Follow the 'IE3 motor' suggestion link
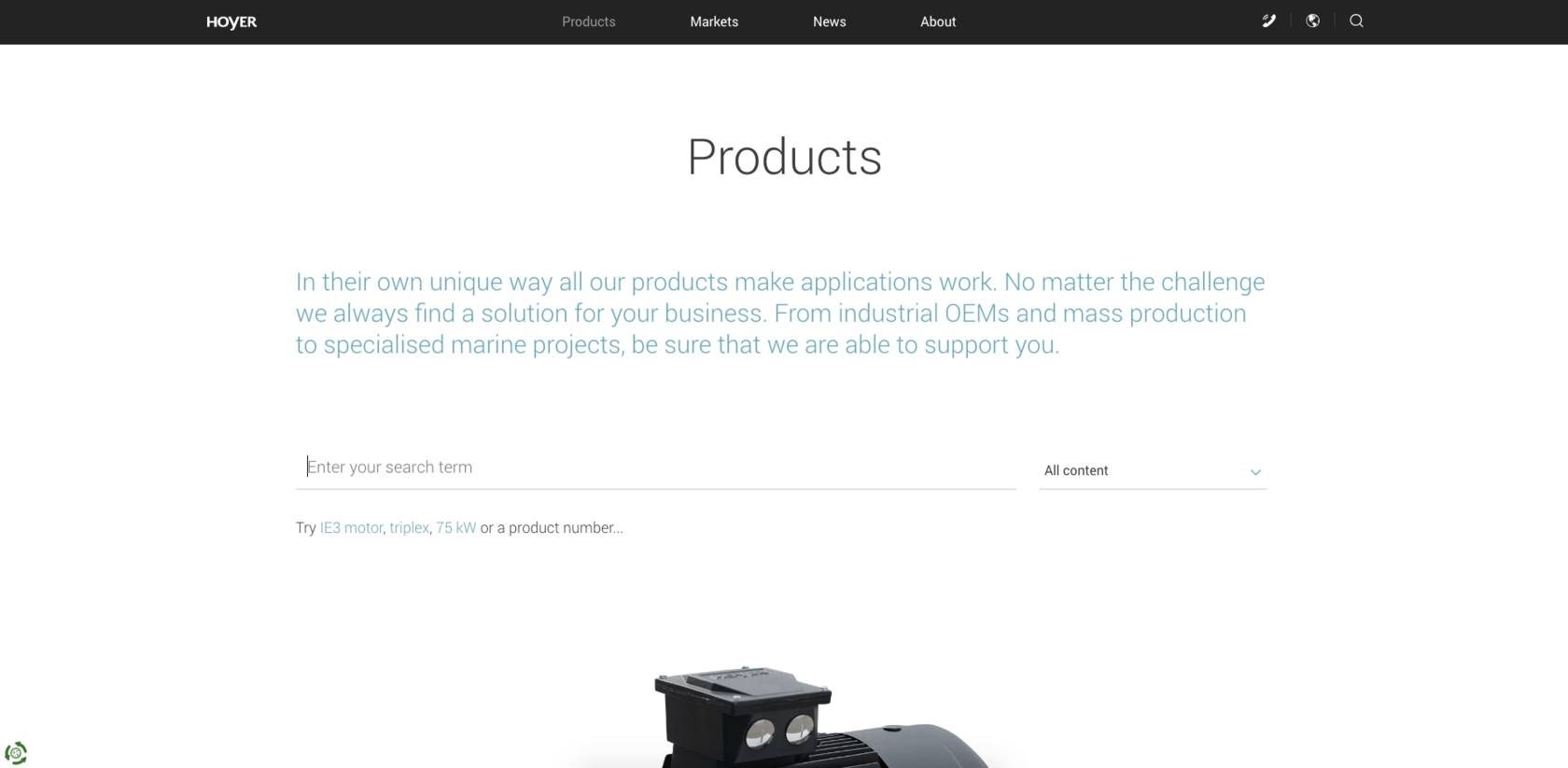 (x=351, y=527)
